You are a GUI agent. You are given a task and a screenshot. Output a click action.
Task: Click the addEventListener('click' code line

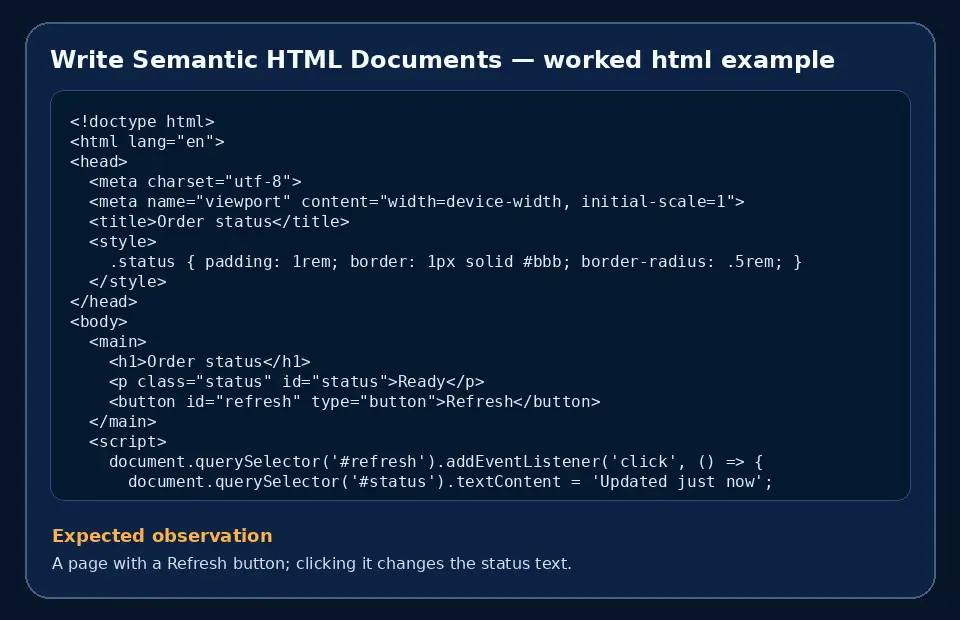(436, 462)
